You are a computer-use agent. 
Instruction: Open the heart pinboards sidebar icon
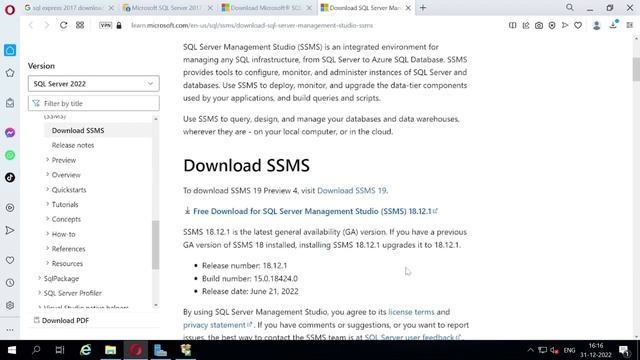(10, 260)
